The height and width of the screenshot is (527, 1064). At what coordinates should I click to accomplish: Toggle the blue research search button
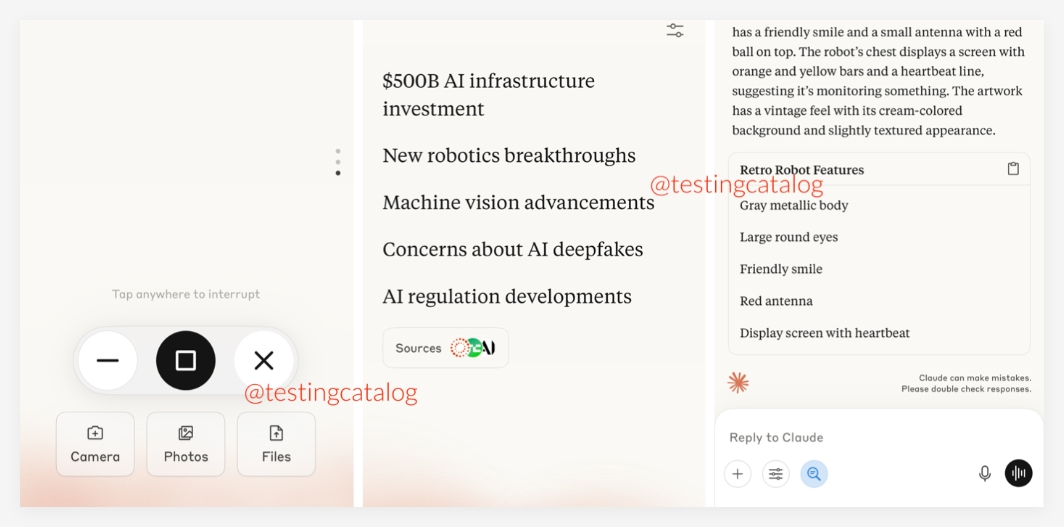coord(814,474)
